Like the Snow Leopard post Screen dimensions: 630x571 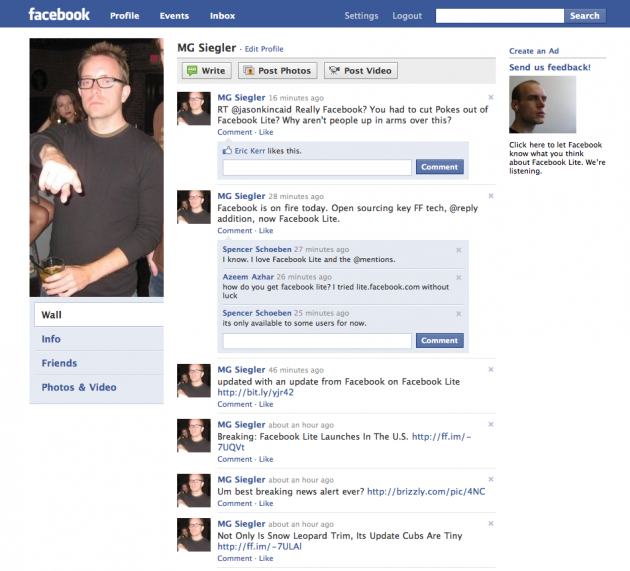266,559
